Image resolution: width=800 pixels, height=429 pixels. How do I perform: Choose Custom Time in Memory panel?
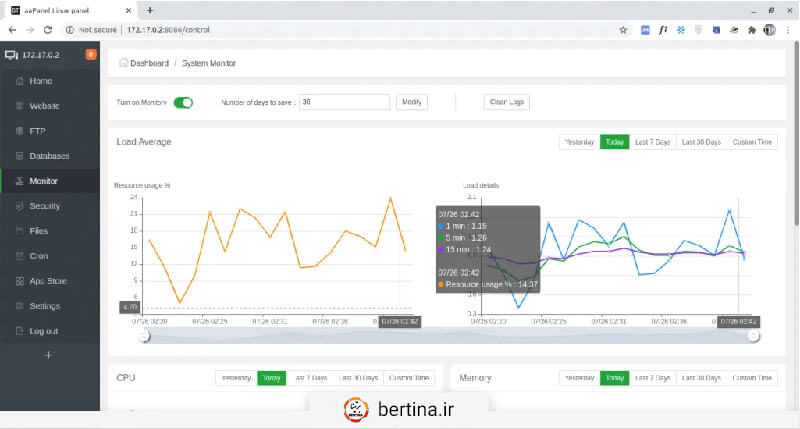tap(752, 378)
